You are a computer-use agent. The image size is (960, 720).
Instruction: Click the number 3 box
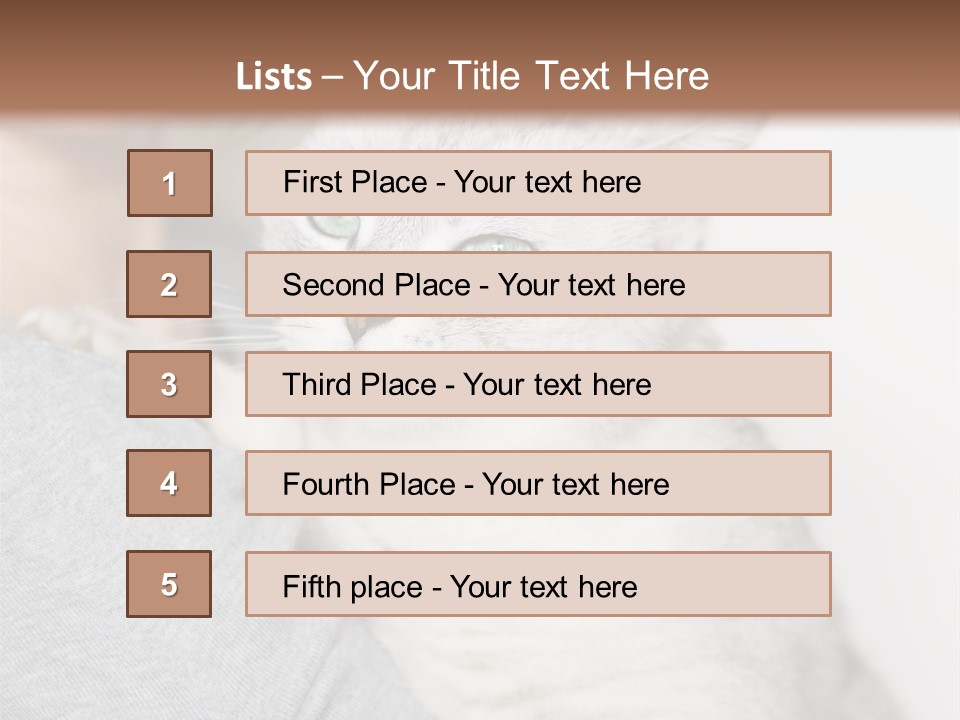(169, 384)
